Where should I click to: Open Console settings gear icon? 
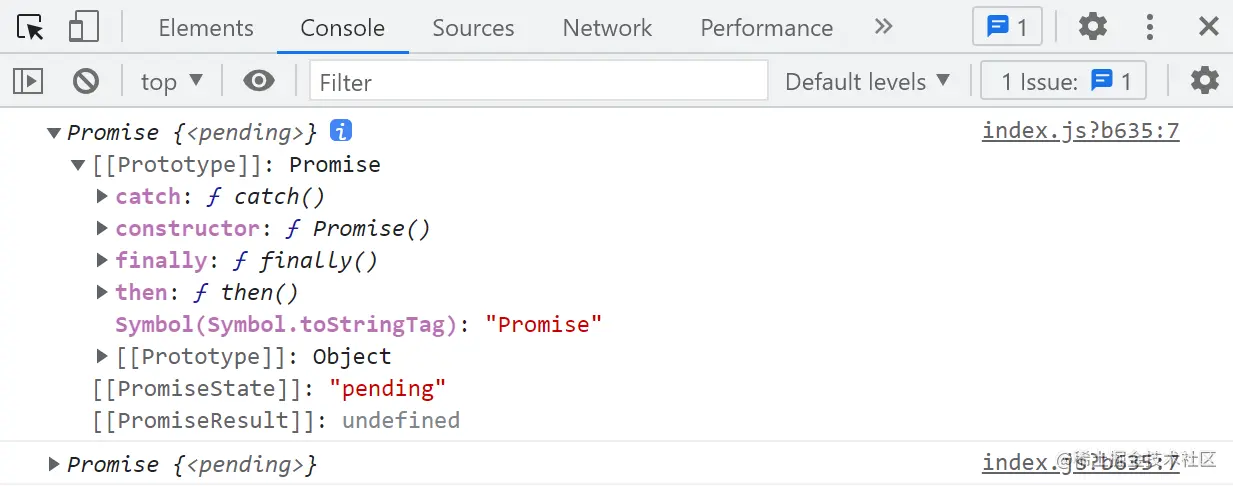point(1205,81)
